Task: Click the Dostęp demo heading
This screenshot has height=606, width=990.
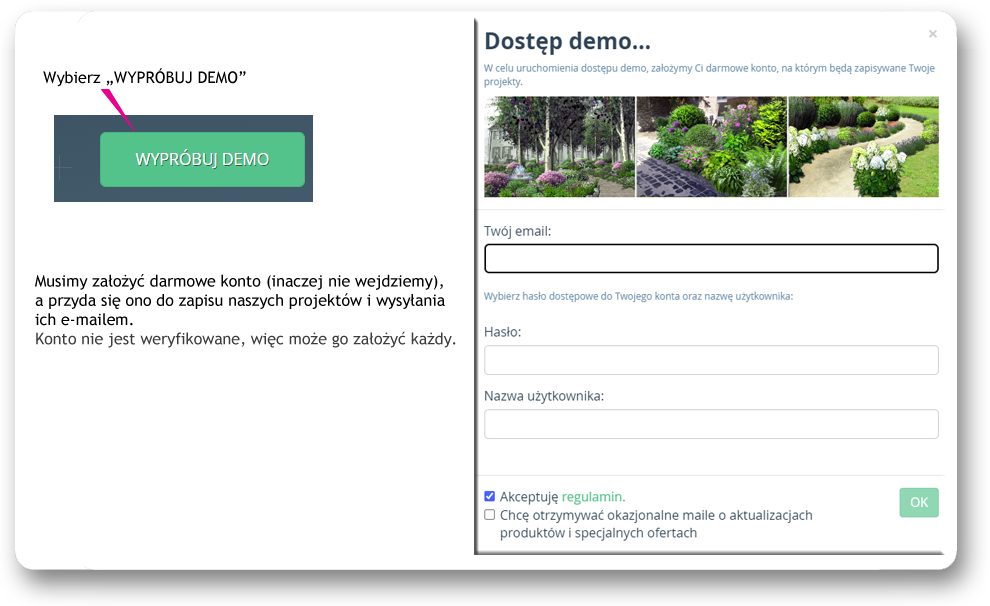Action: pyautogui.click(x=567, y=41)
